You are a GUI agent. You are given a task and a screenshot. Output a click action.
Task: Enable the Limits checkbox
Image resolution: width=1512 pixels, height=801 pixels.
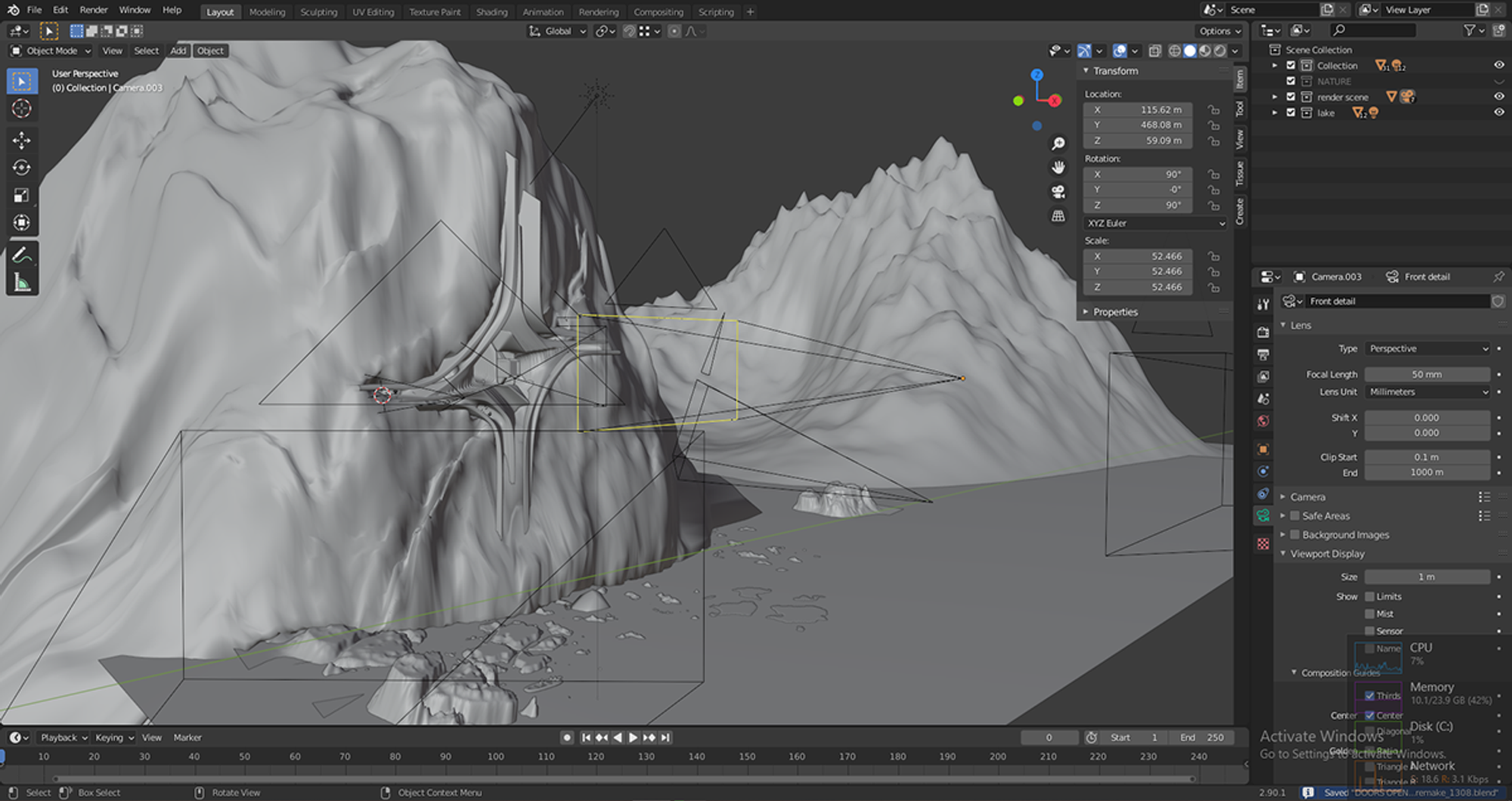pyautogui.click(x=1370, y=596)
